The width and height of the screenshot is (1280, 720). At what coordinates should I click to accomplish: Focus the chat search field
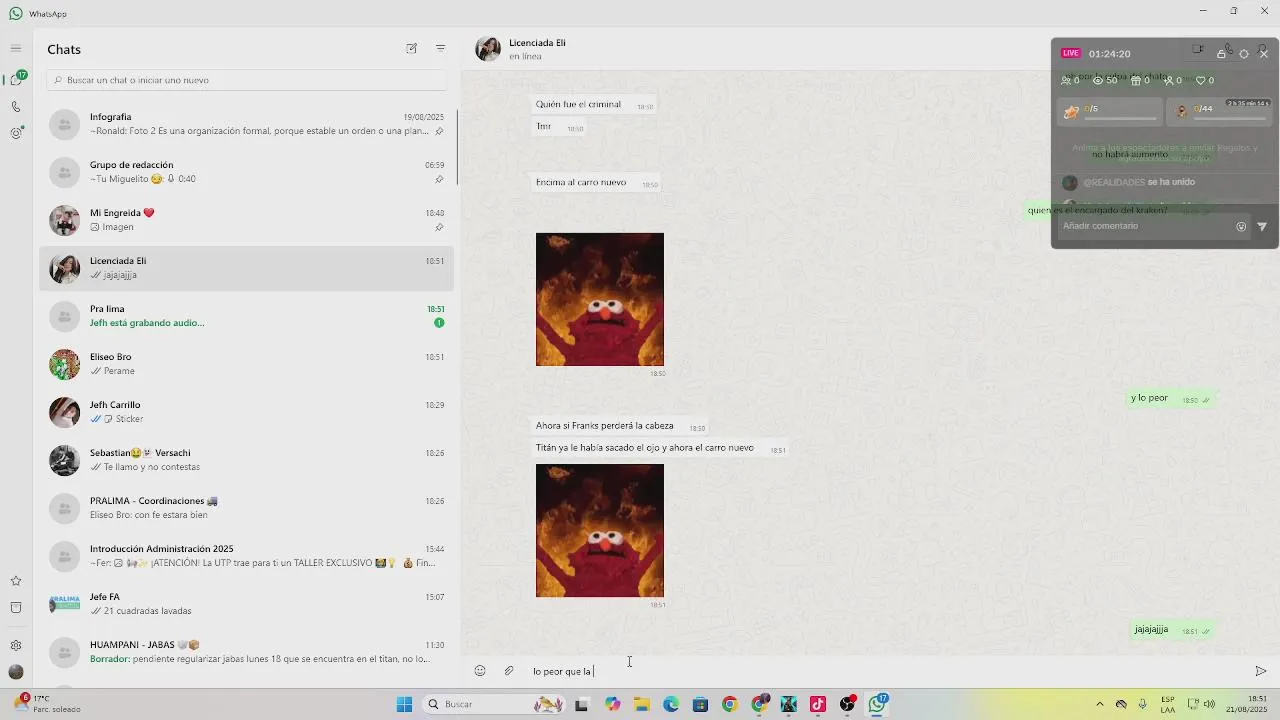pos(247,80)
